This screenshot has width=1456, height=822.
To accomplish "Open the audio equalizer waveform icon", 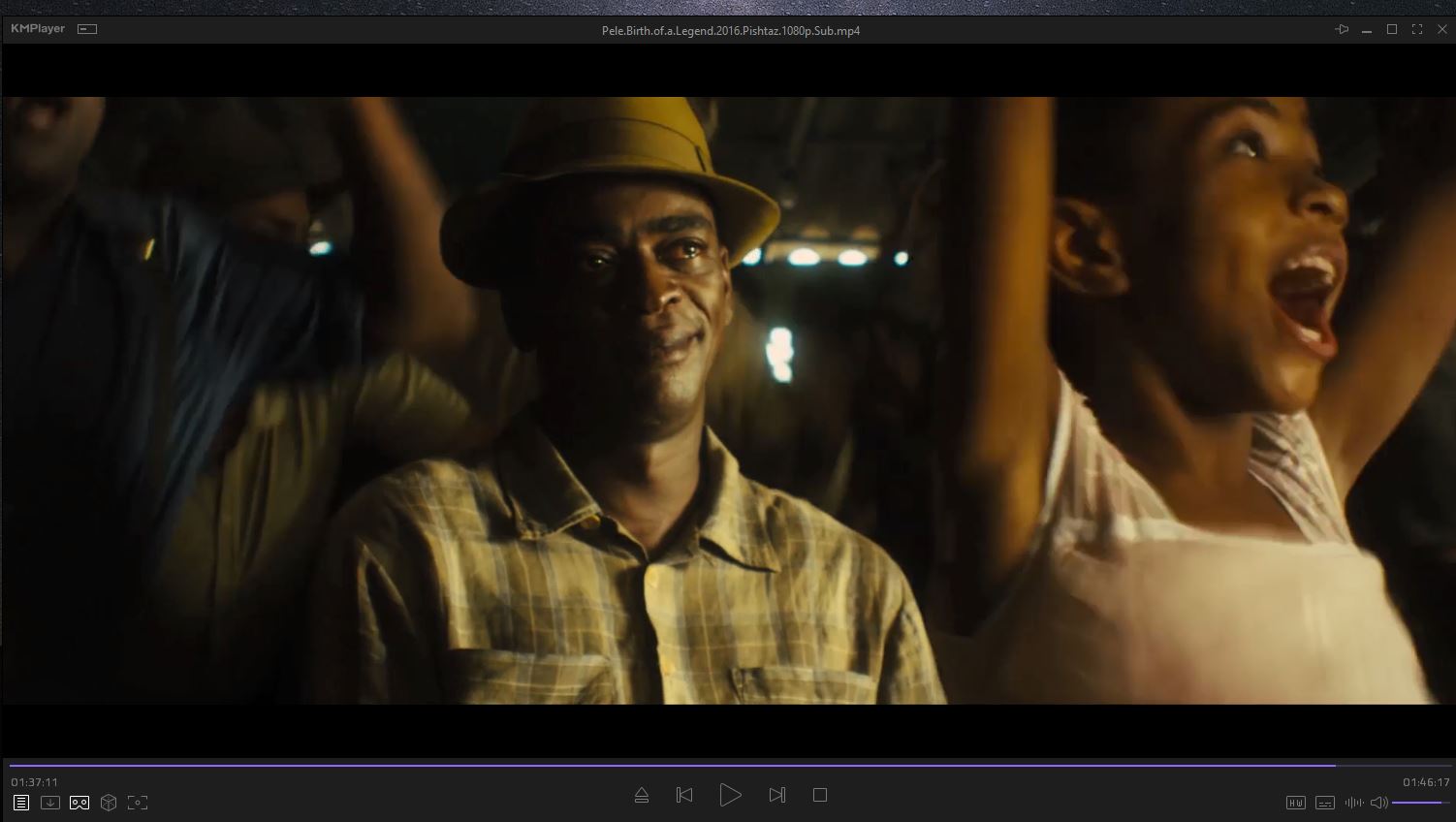I will [x=1353, y=803].
